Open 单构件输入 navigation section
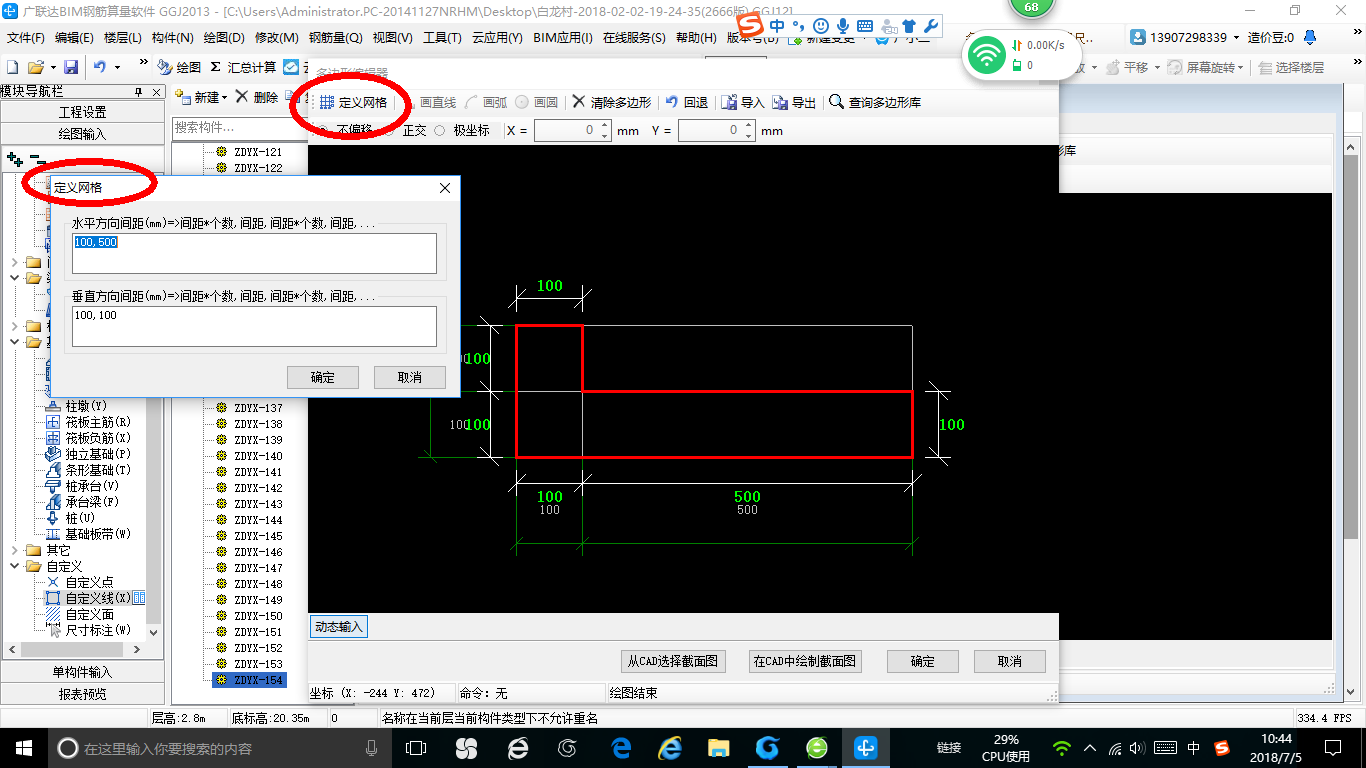 82,672
